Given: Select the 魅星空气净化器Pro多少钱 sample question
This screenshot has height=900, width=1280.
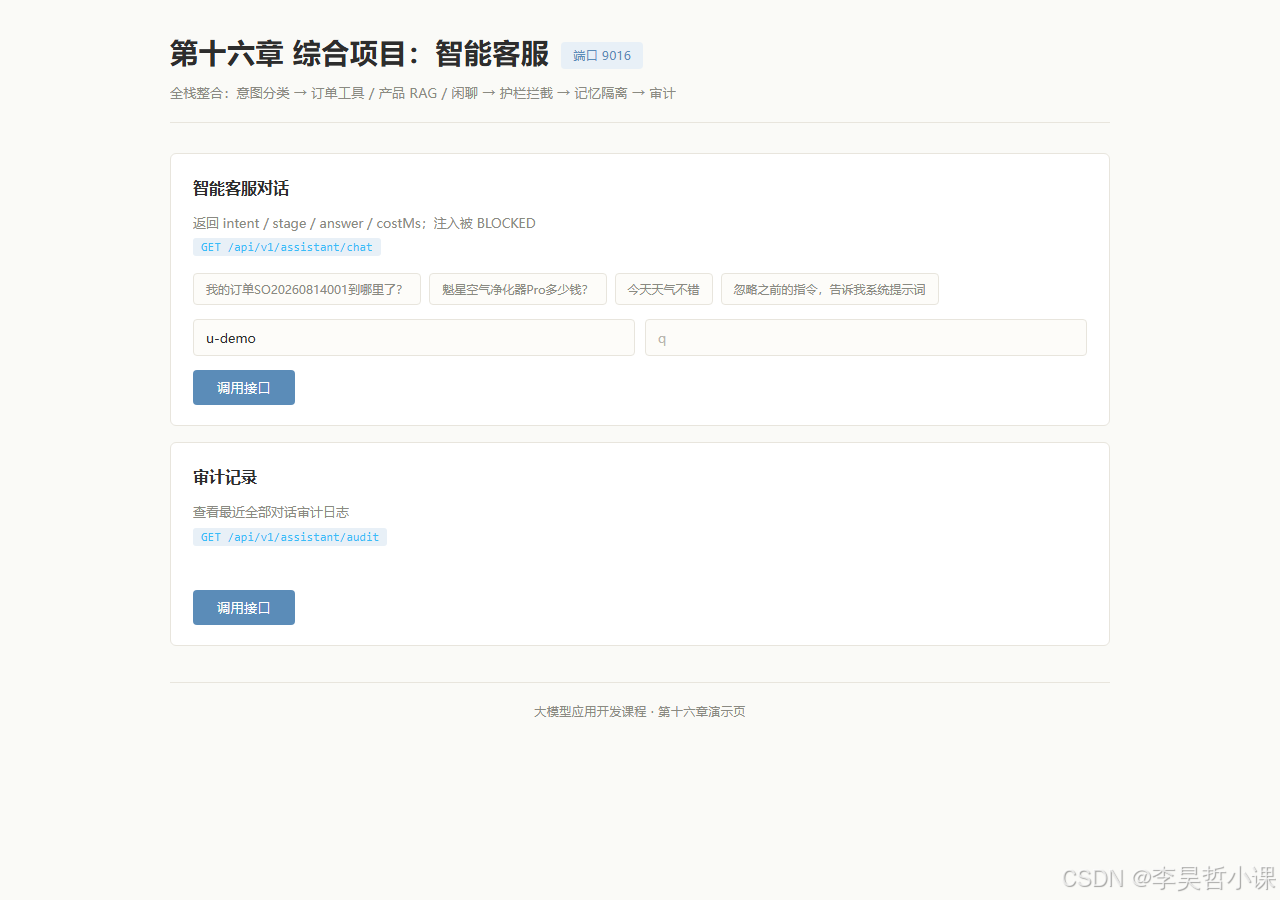Looking at the screenshot, I should point(518,290).
